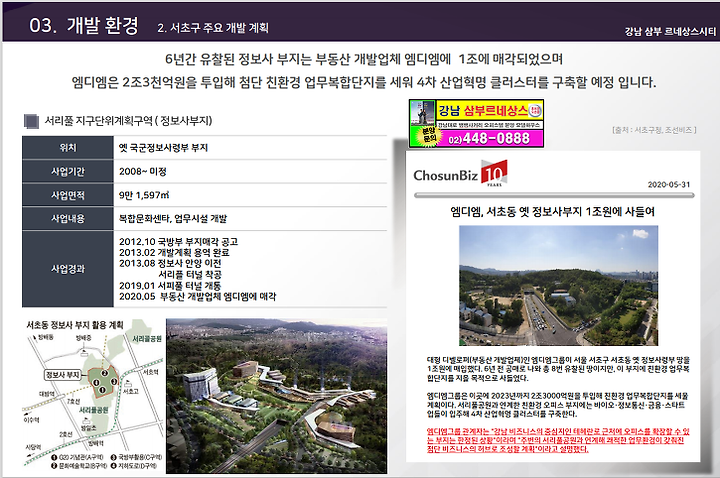Click the ChosunBiz 10 years logo
The image size is (720, 478).
click(x=460, y=173)
